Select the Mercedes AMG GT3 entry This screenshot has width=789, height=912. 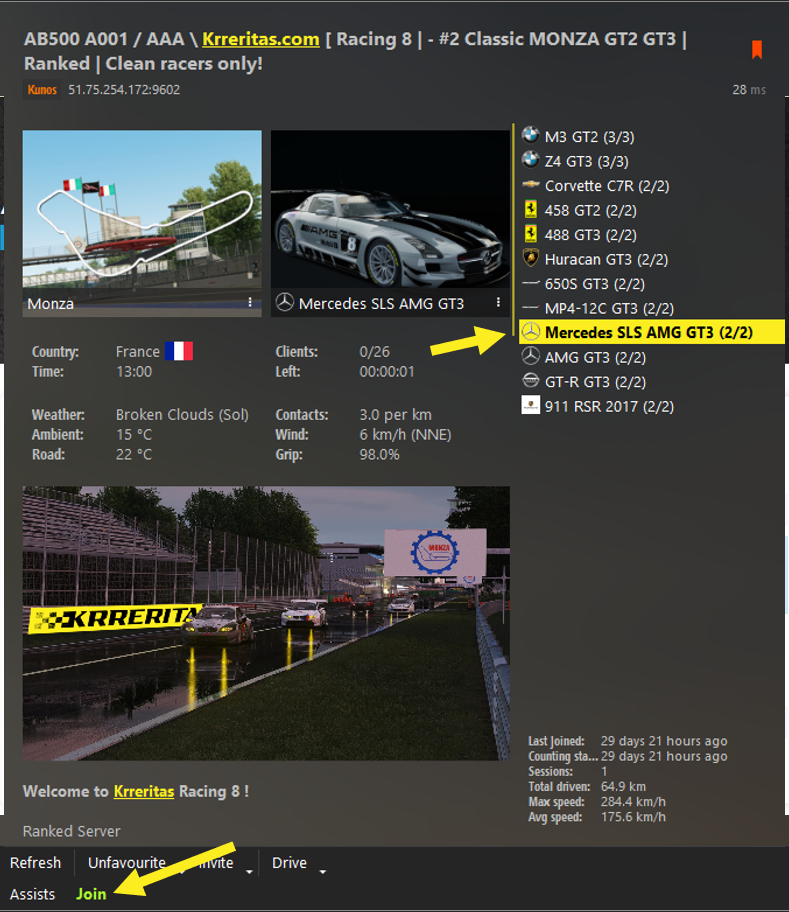(x=595, y=357)
